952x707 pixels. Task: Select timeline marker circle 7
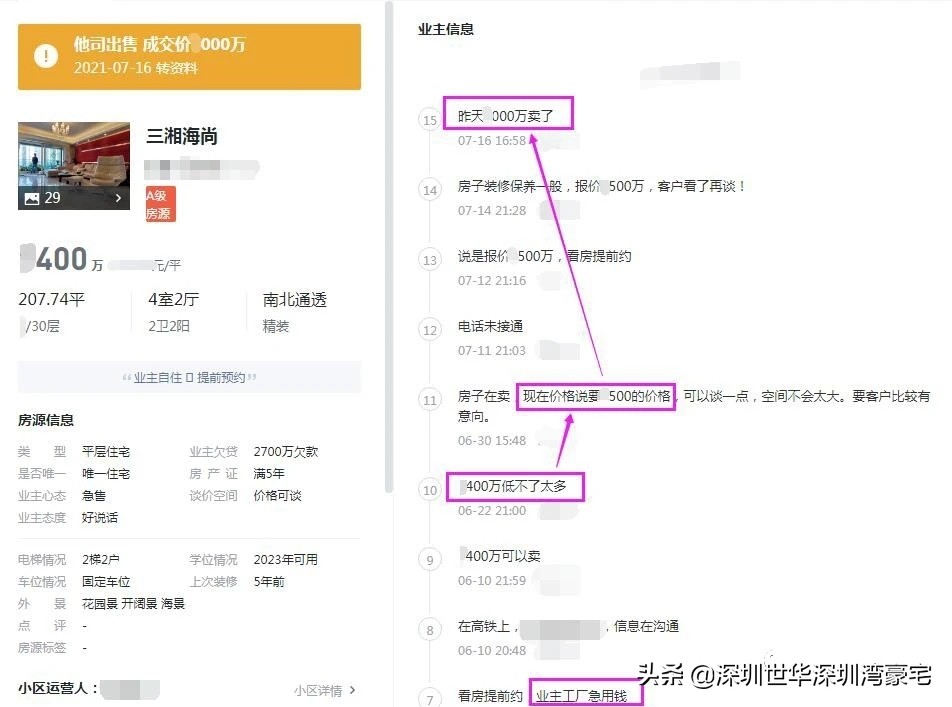click(429, 700)
